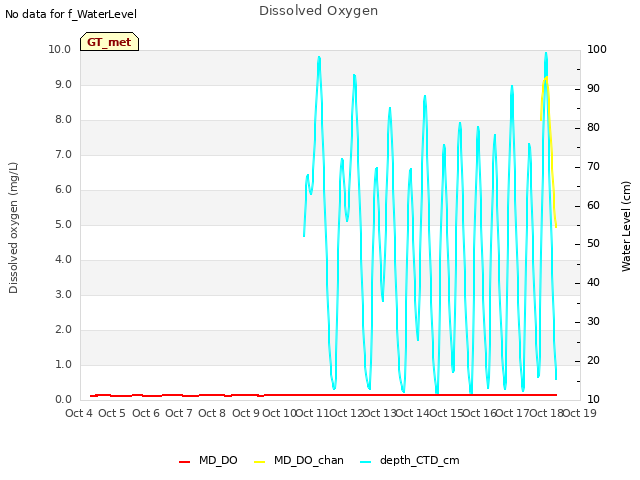This screenshot has width=640, height=480.
Task: Click the depth_CTD_cm legend entry
Action: [410, 460]
